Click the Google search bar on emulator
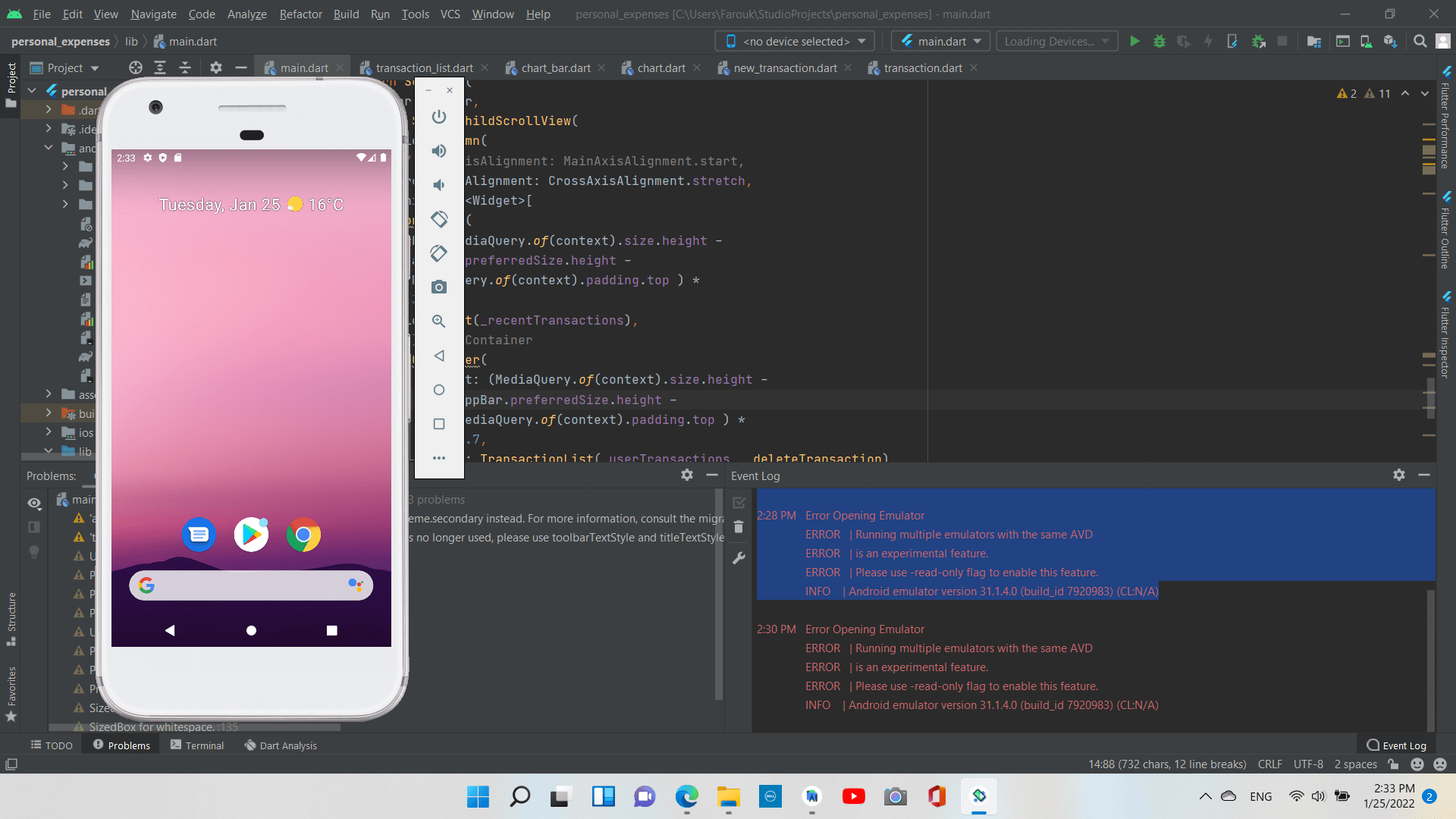 click(x=250, y=585)
